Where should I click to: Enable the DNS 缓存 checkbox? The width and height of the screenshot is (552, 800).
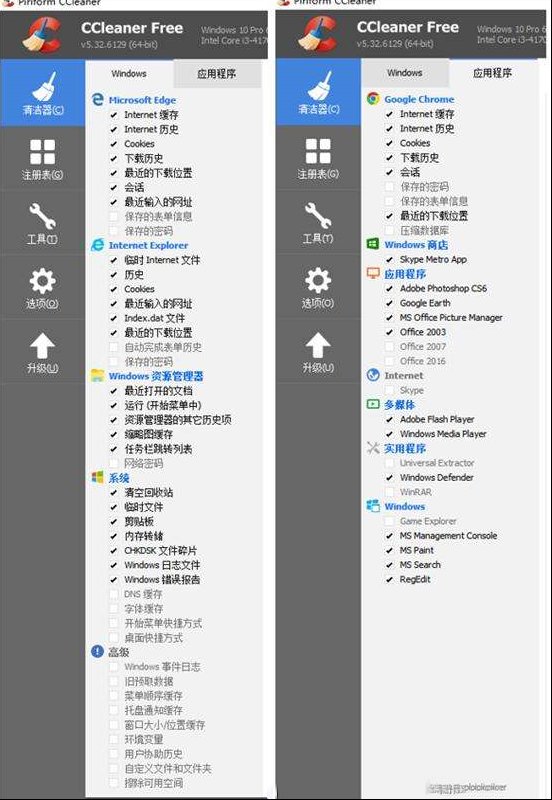coord(114,594)
